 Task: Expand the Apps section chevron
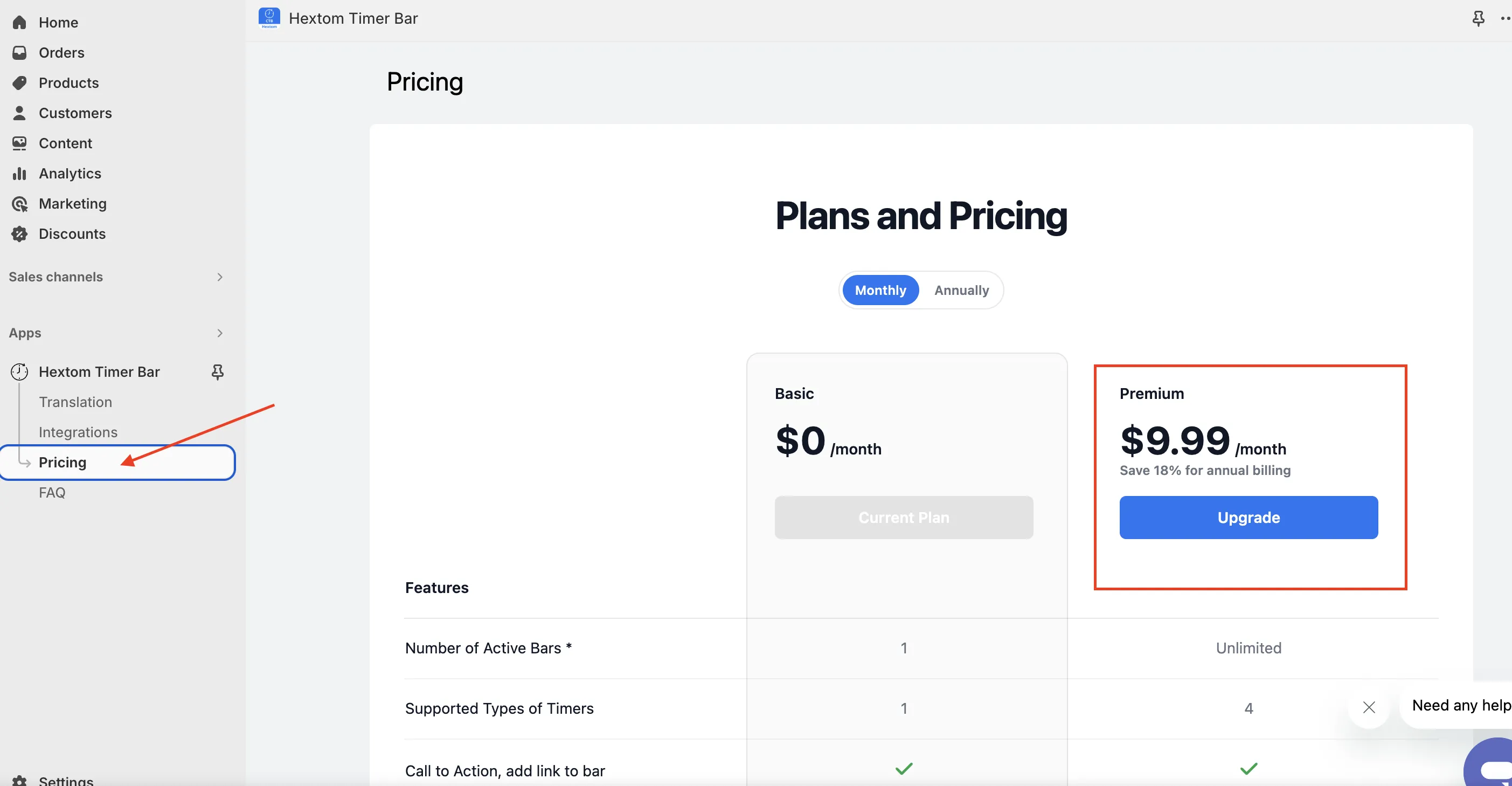coord(219,333)
